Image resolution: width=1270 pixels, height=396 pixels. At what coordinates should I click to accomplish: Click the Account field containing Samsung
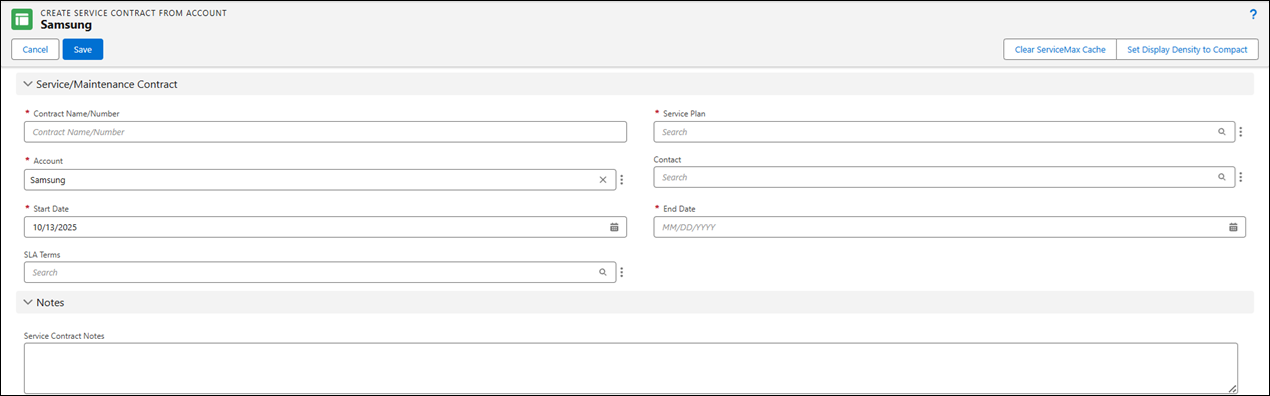320,180
